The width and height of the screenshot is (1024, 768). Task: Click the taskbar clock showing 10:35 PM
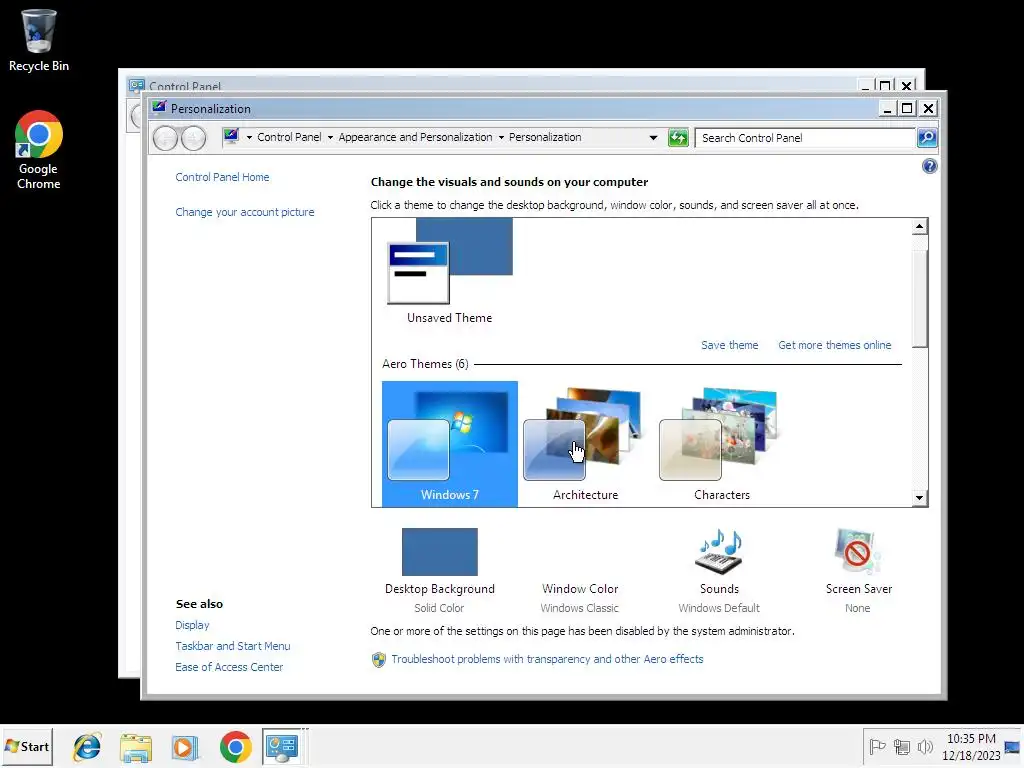pyautogui.click(x=971, y=747)
